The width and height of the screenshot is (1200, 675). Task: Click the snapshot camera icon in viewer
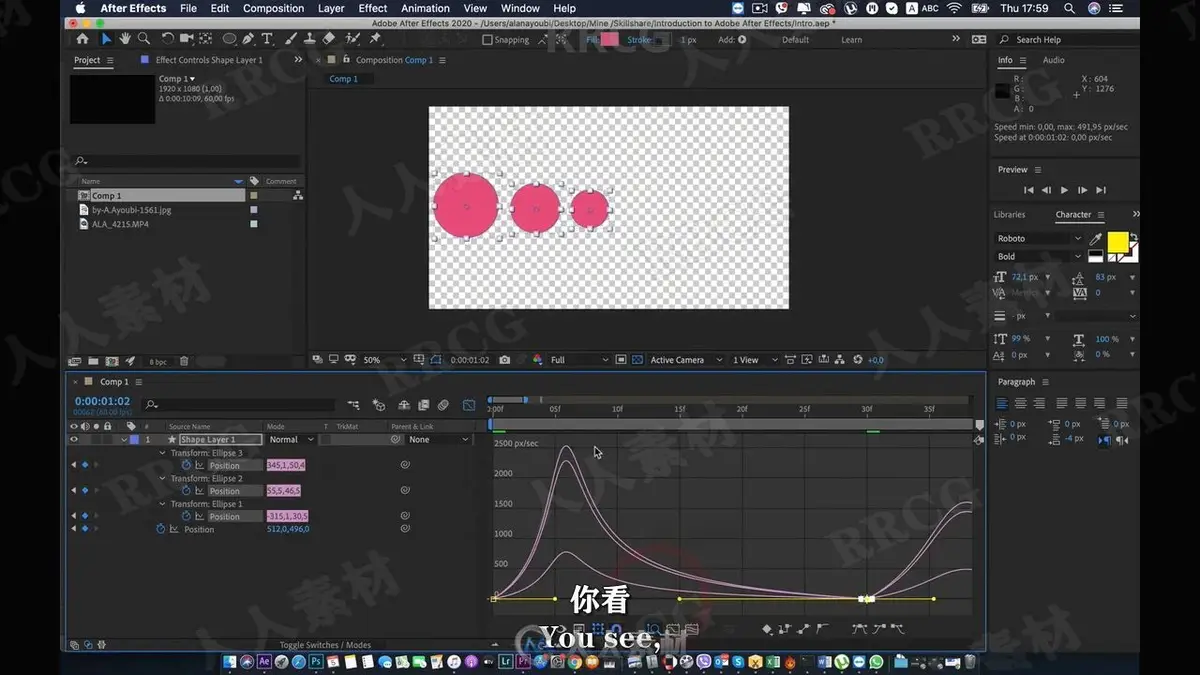tap(505, 360)
